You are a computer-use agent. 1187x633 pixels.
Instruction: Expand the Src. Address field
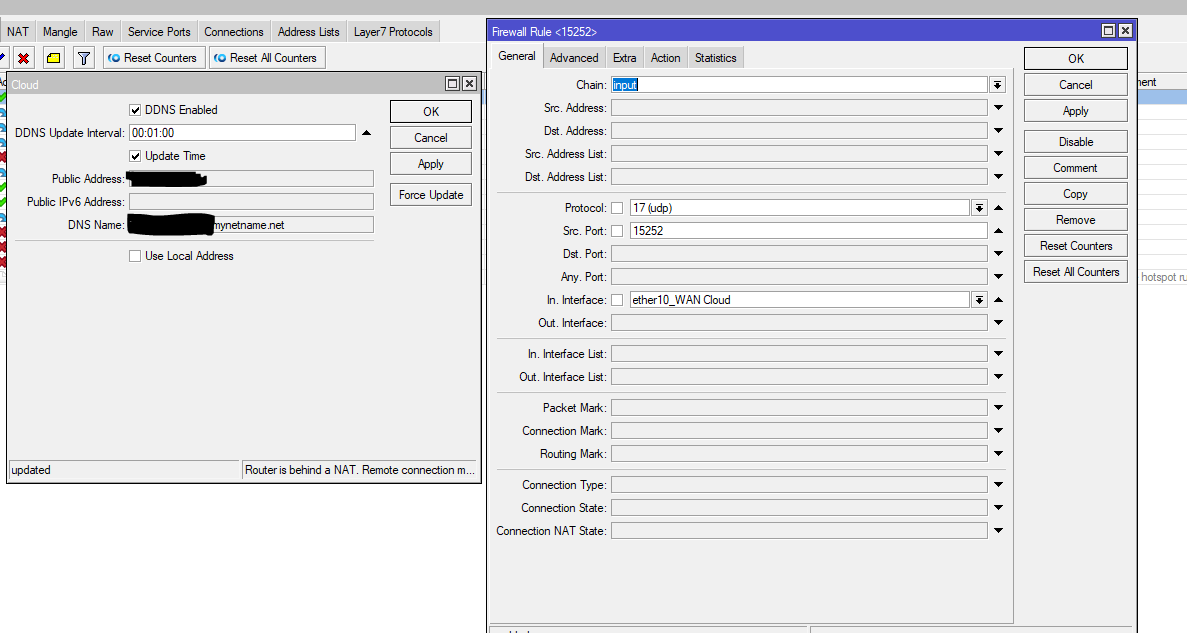coord(999,108)
